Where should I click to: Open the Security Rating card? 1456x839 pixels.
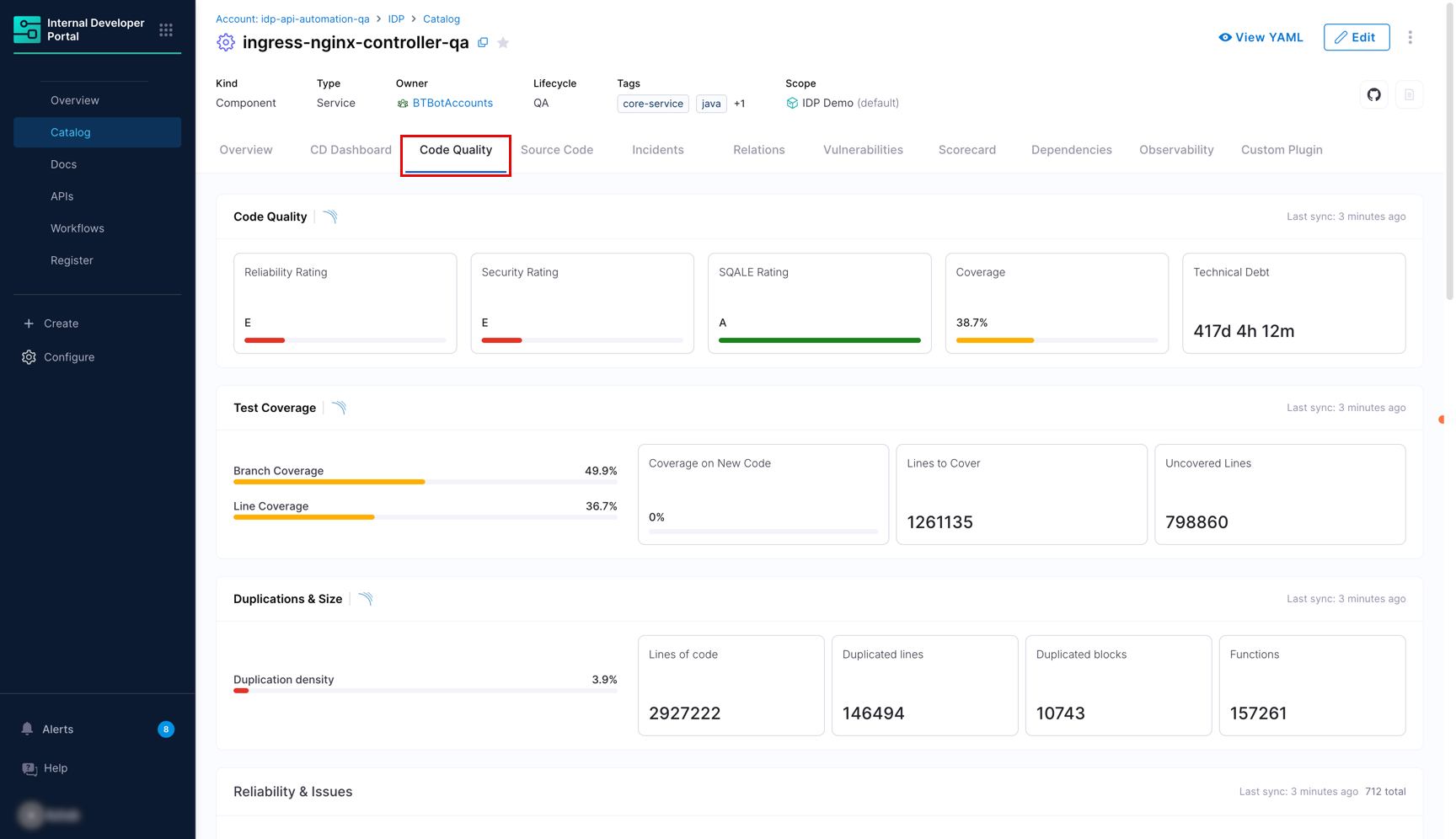click(582, 303)
